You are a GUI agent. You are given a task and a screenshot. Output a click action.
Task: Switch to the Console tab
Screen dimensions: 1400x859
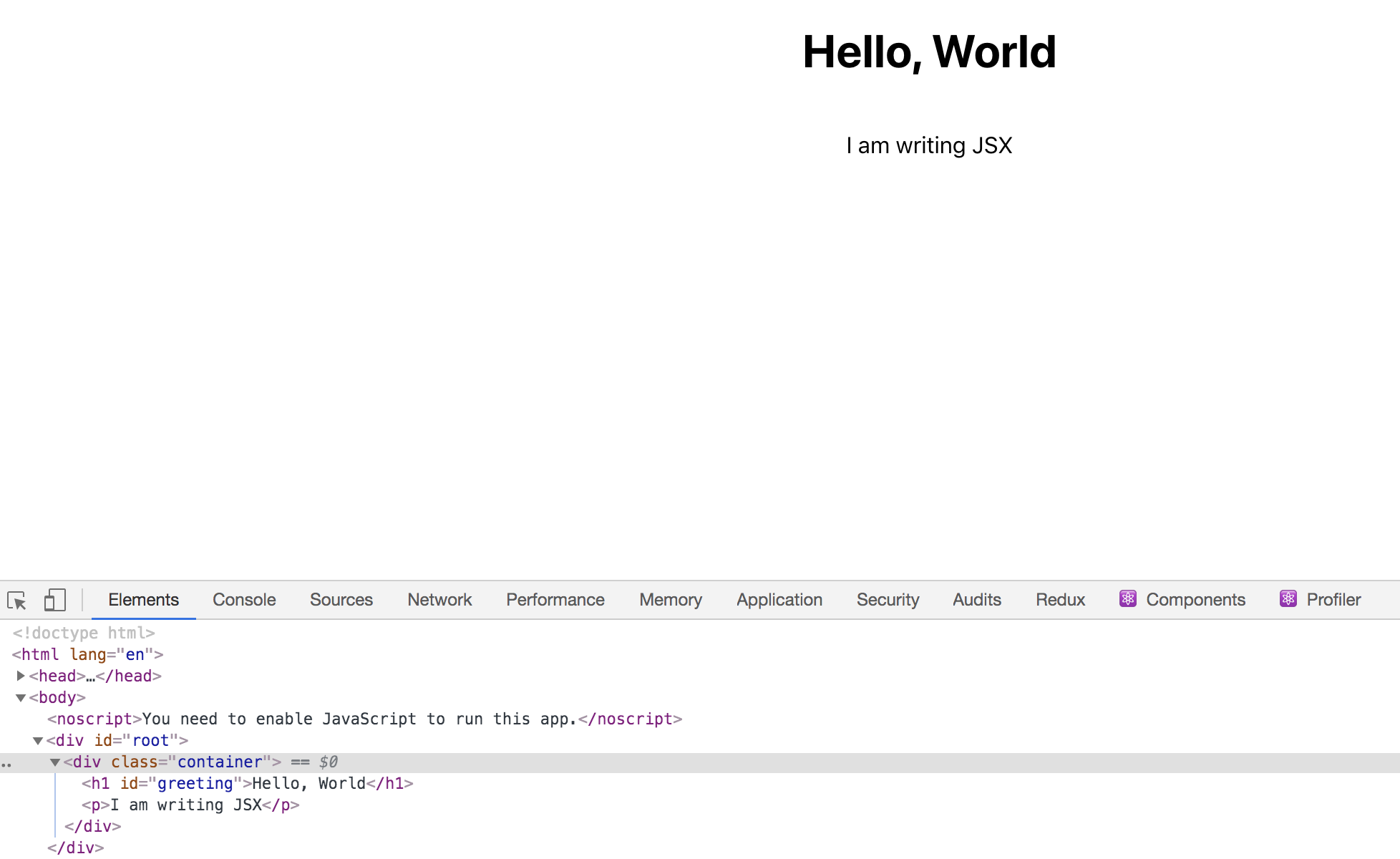[x=244, y=600]
